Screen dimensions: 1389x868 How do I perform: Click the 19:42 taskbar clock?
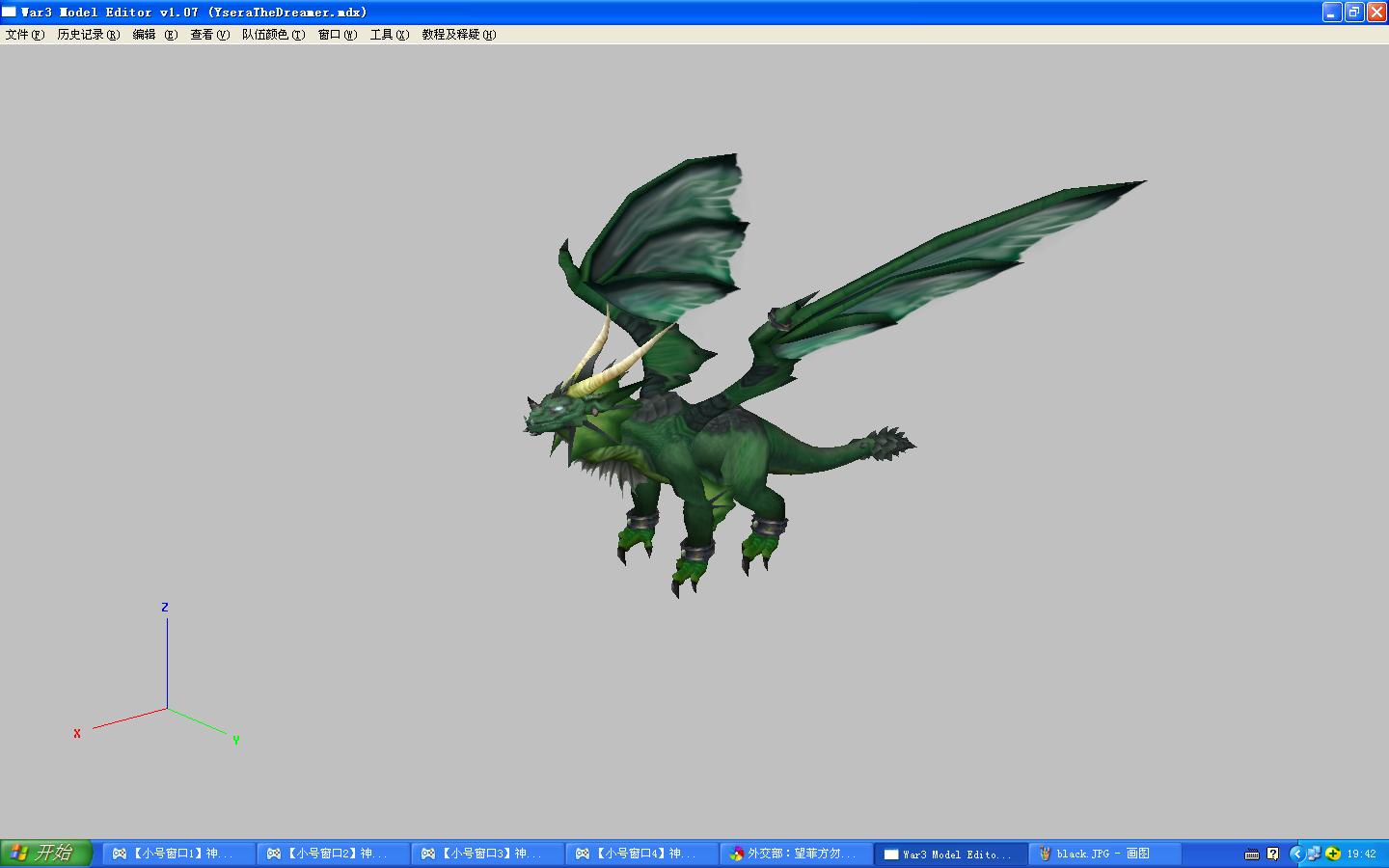pyautogui.click(x=1361, y=854)
